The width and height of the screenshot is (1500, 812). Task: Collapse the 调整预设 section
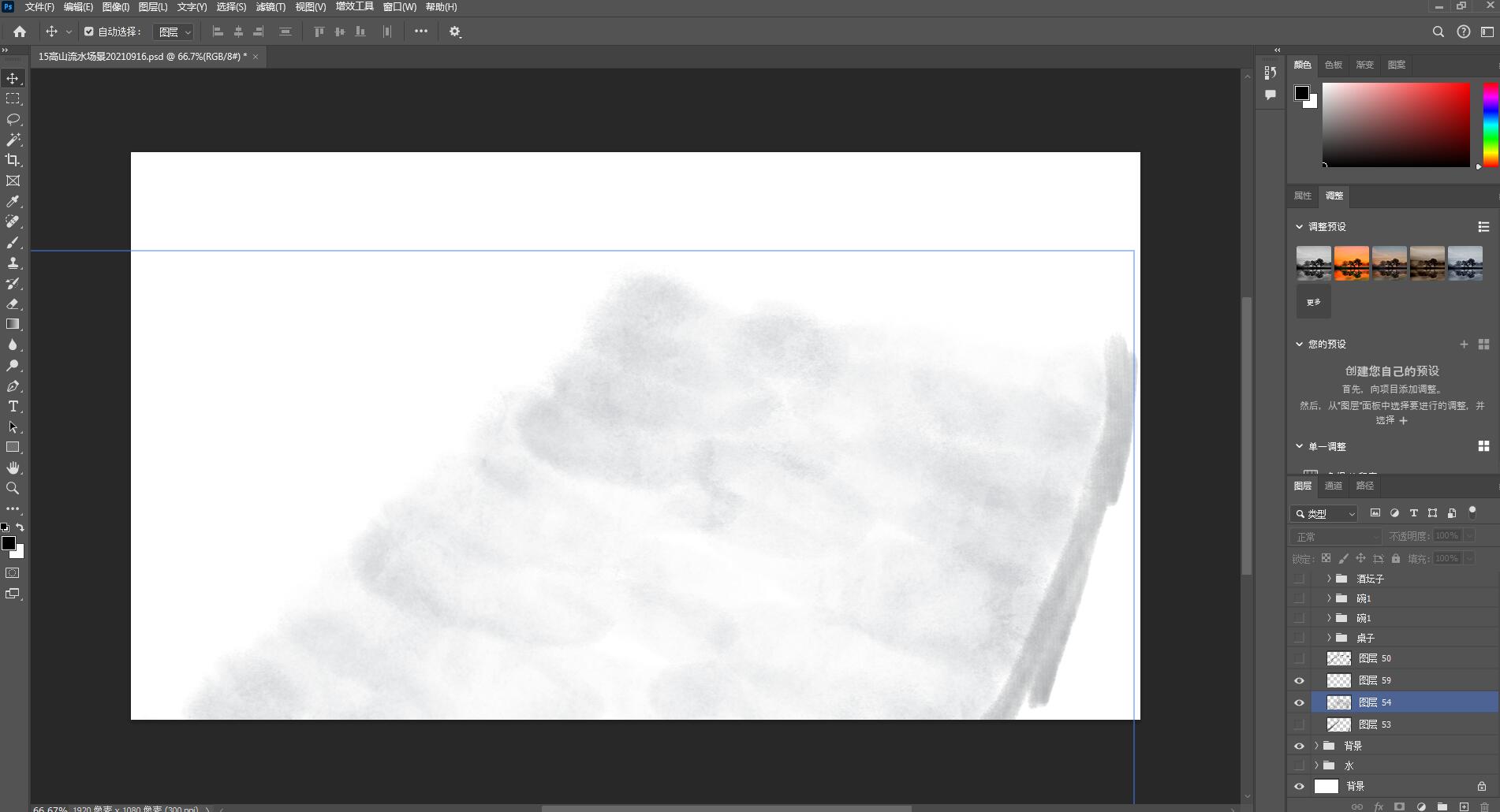1300,226
